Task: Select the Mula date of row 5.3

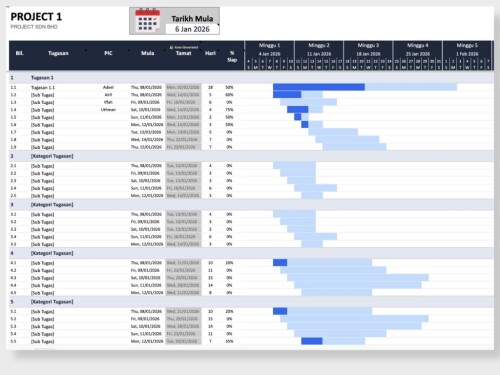Action: coord(146,326)
